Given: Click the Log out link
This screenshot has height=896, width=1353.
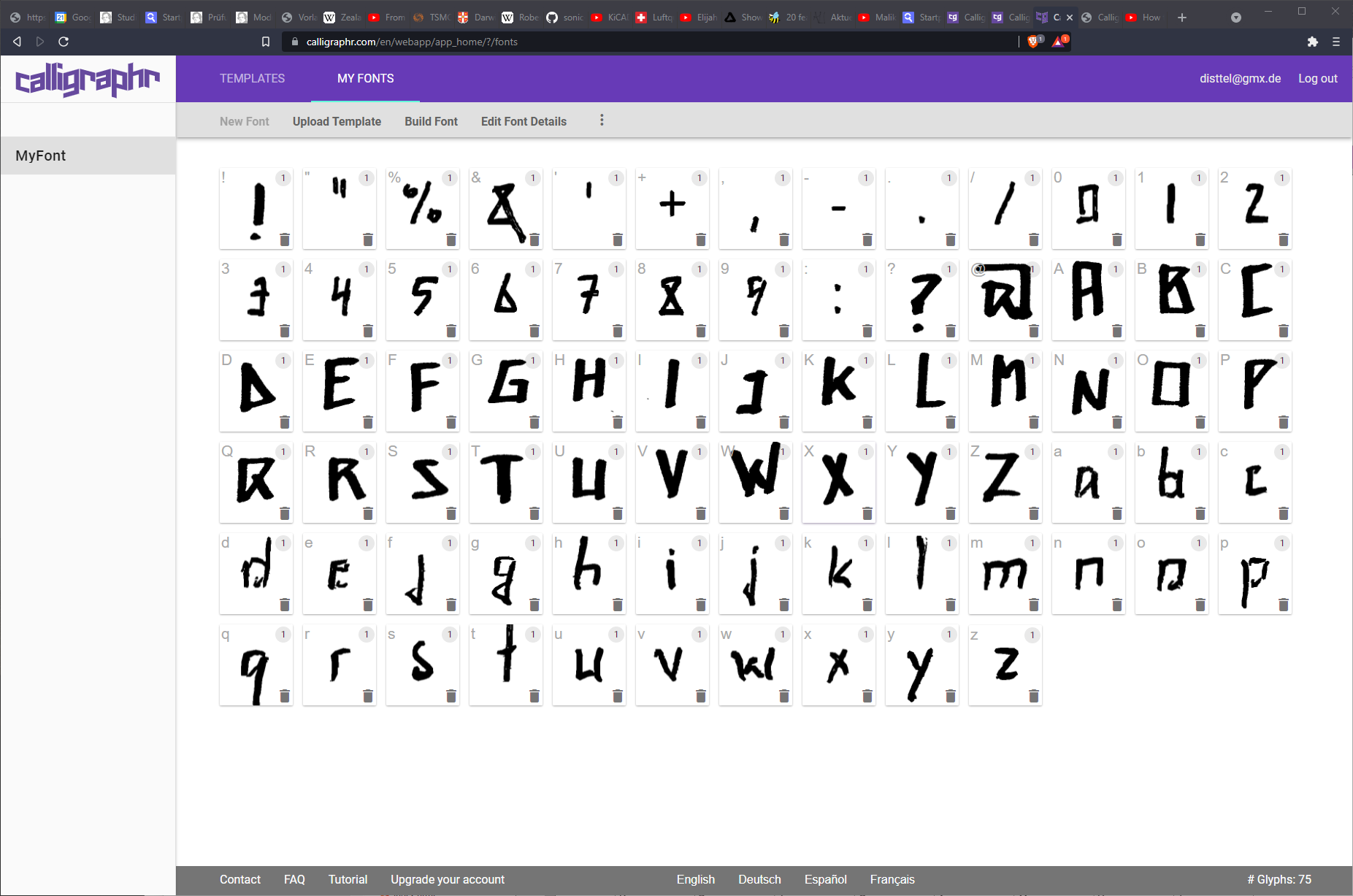Looking at the screenshot, I should coord(1317,78).
